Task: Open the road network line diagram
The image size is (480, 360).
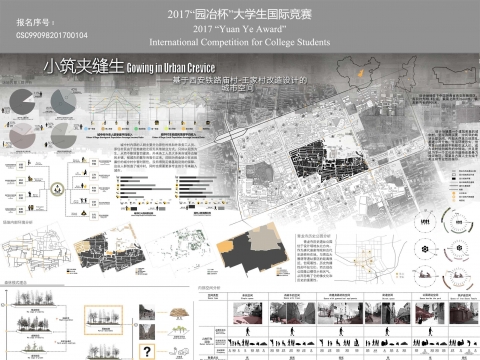Action: click(x=36, y=249)
